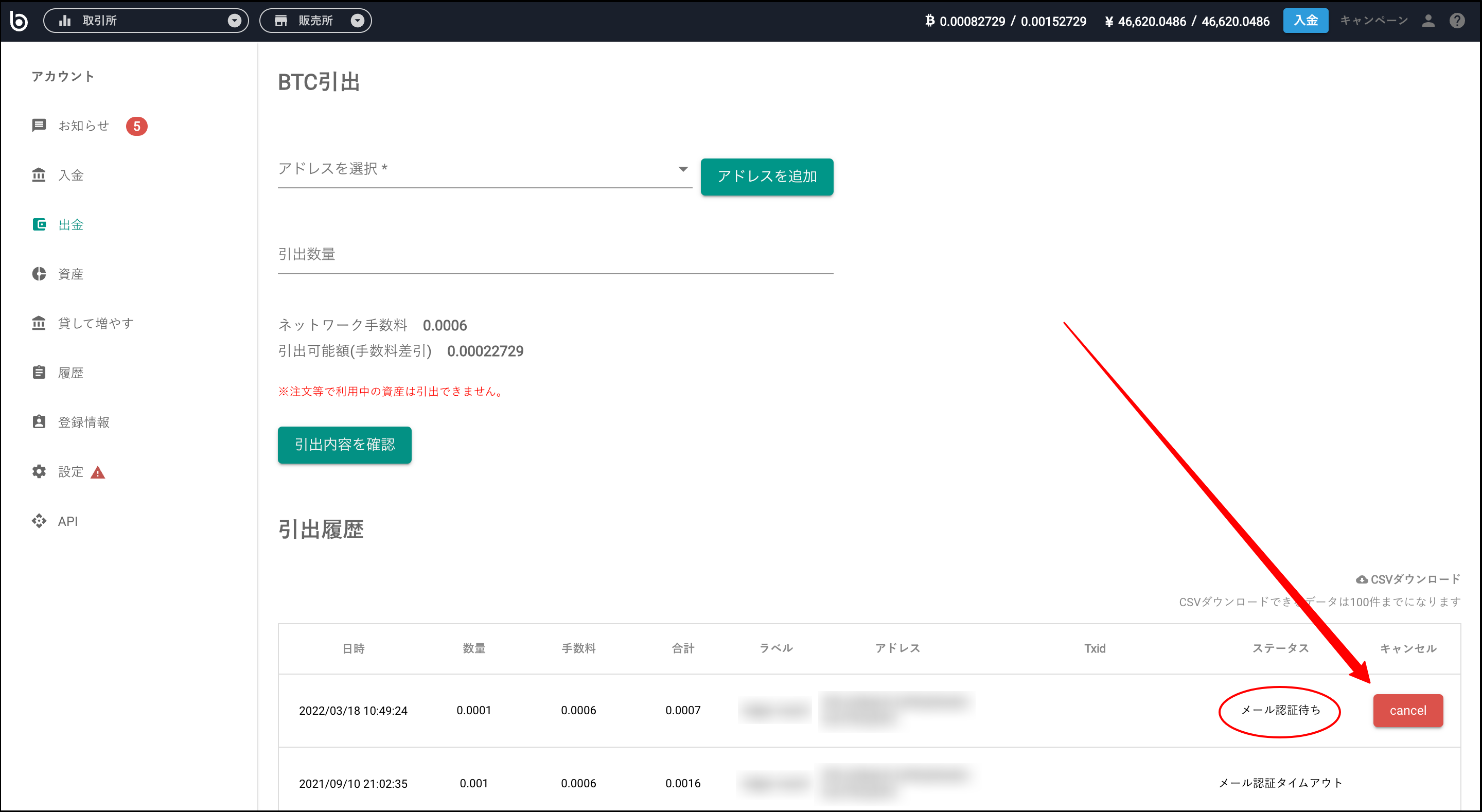Open 設定 via the gear icon
The height and width of the screenshot is (812, 1482).
(39, 471)
